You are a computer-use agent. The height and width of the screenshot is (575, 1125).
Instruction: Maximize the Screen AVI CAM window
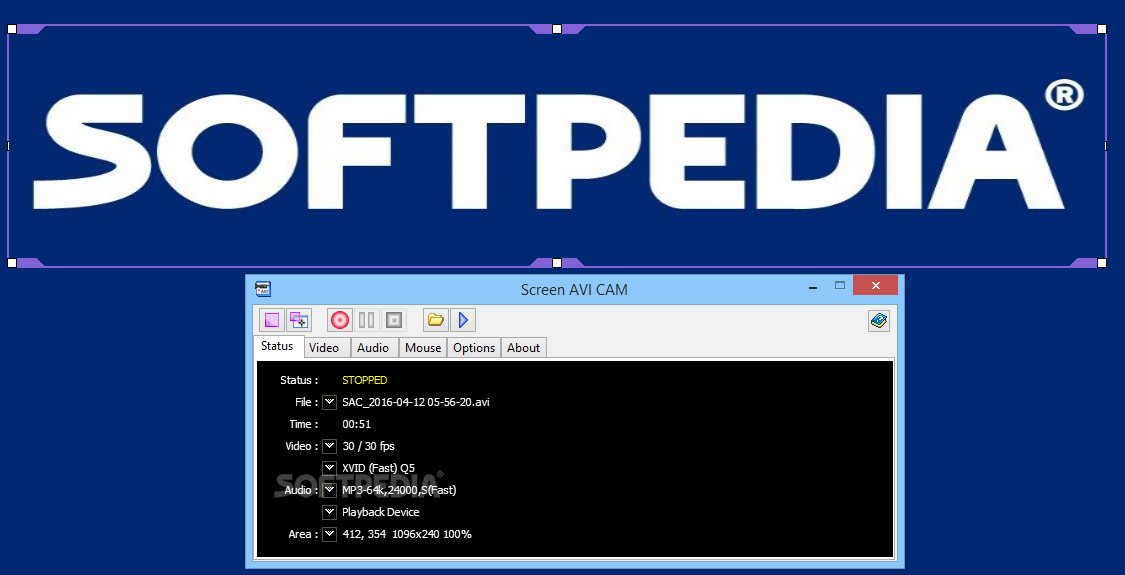(839, 286)
